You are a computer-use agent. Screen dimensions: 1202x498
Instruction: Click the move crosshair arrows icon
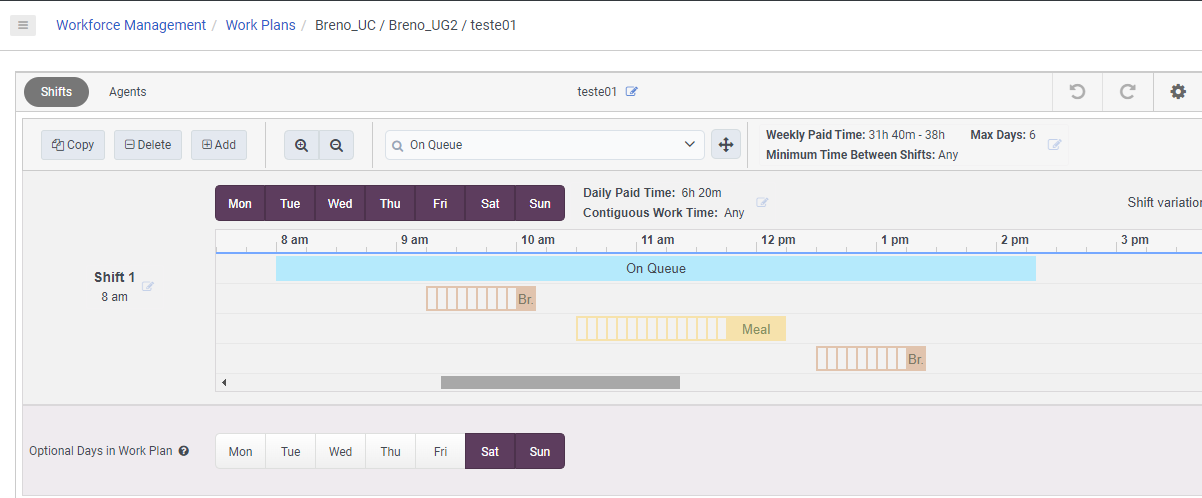click(726, 145)
